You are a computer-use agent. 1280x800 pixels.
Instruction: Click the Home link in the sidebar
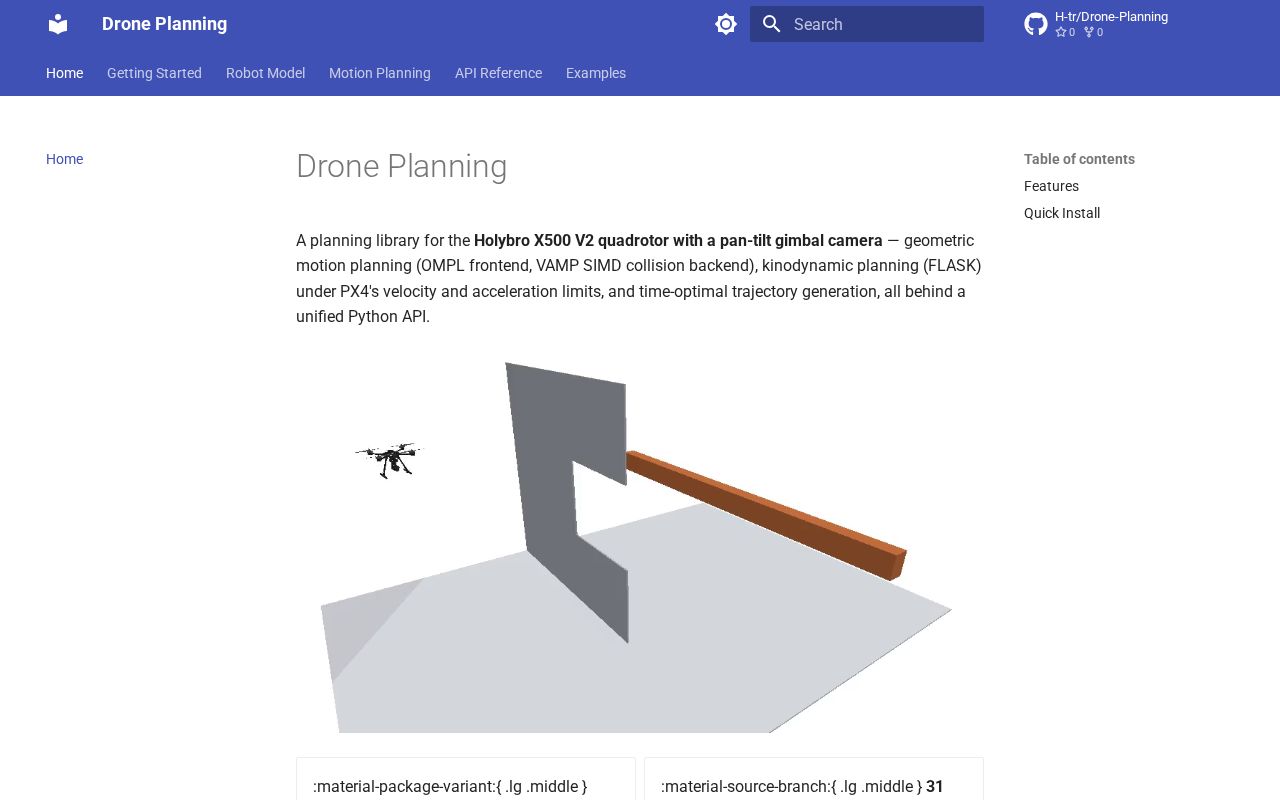(65, 159)
